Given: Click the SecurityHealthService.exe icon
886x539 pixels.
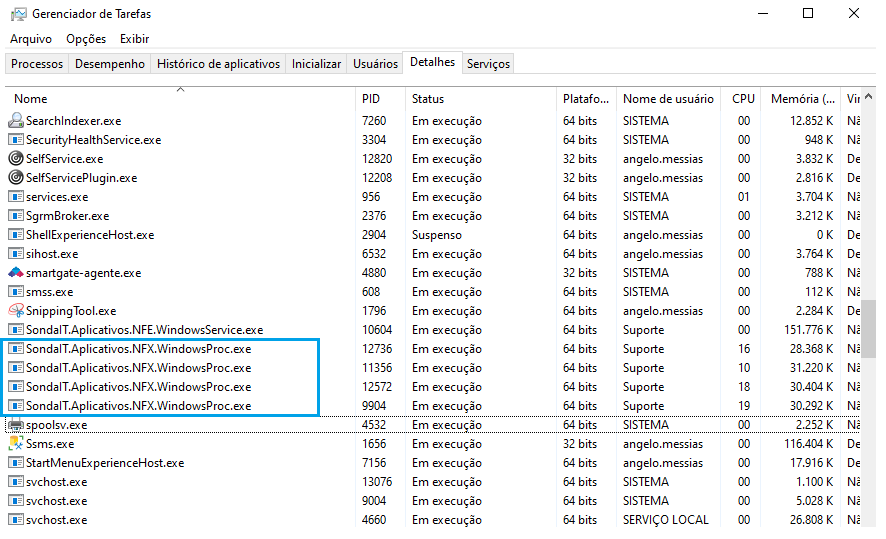Looking at the screenshot, I should pos(16,140).
